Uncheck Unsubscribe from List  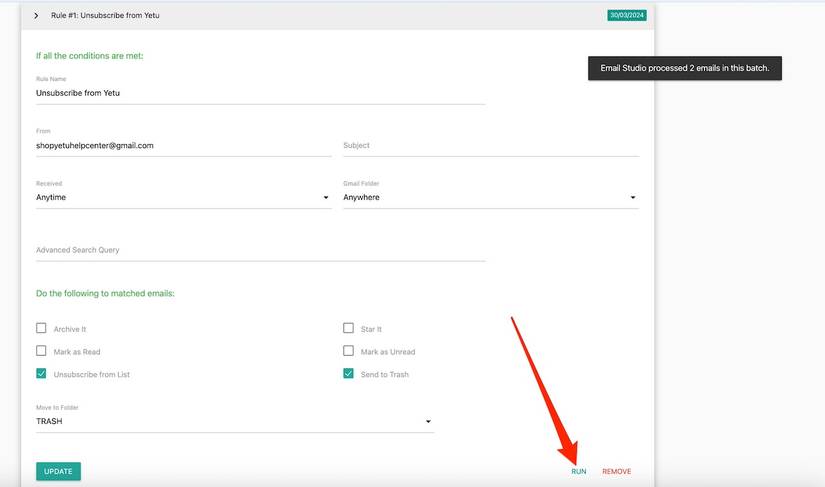point(41,374)
